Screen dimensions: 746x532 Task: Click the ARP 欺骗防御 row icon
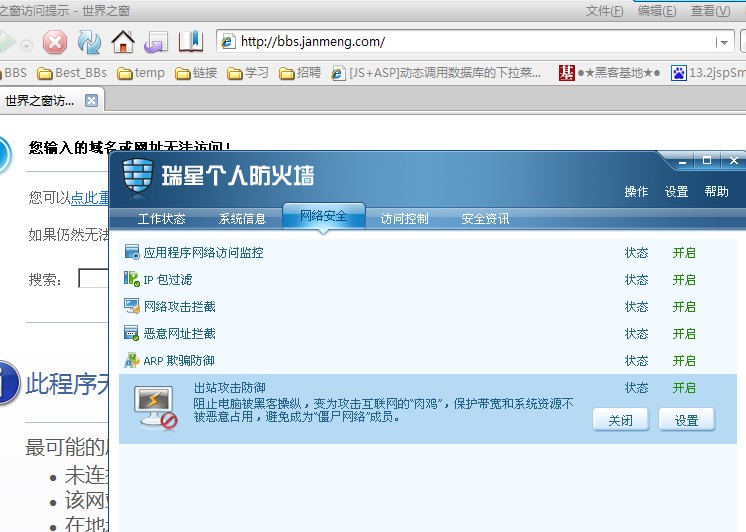132,360
